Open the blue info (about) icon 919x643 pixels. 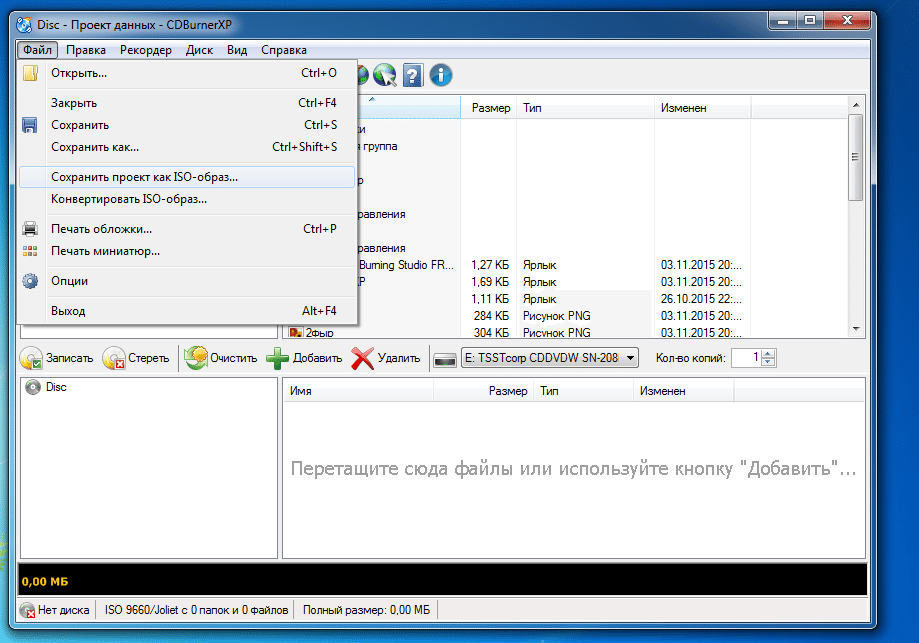pos(440,75)
